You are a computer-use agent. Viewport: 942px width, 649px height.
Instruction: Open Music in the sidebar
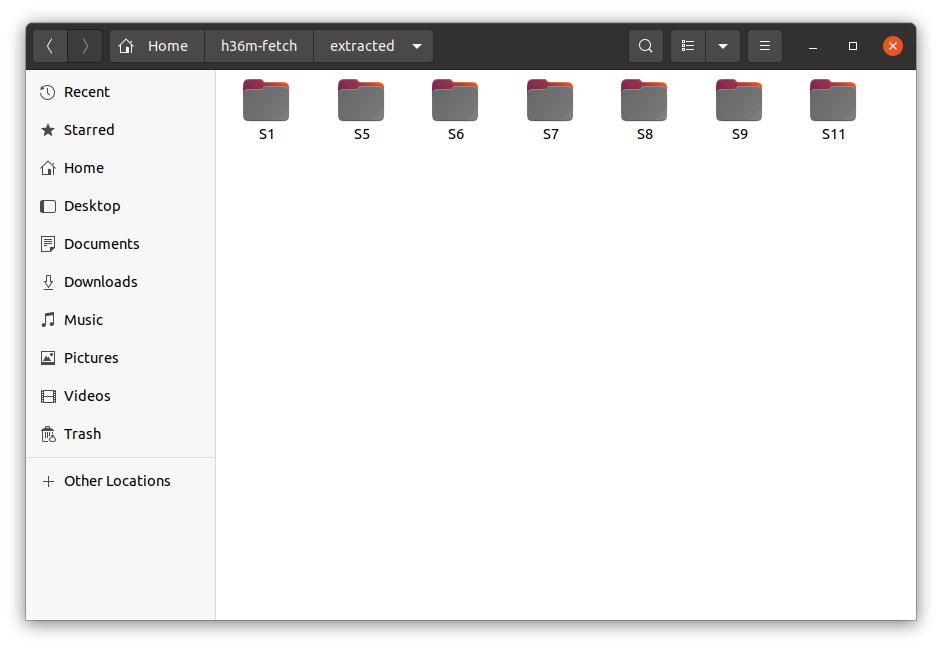(x=120, y=320)
